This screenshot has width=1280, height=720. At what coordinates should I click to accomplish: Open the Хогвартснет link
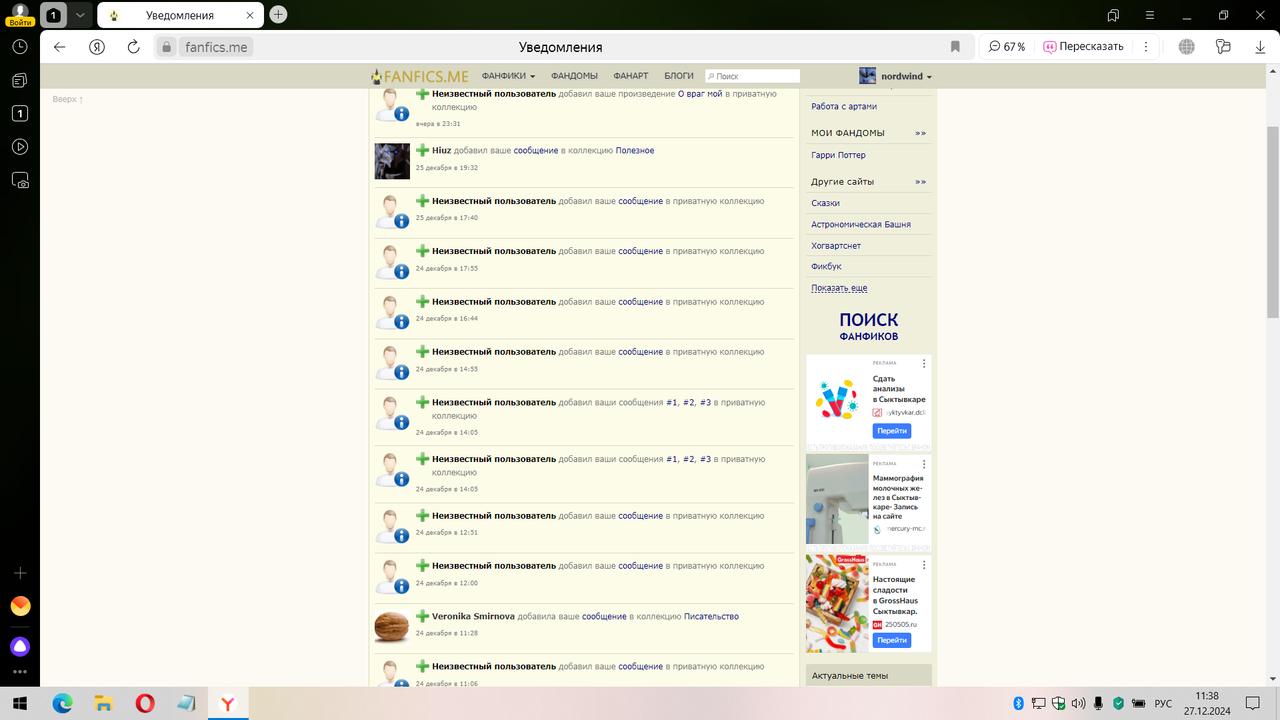pos(836,245)
